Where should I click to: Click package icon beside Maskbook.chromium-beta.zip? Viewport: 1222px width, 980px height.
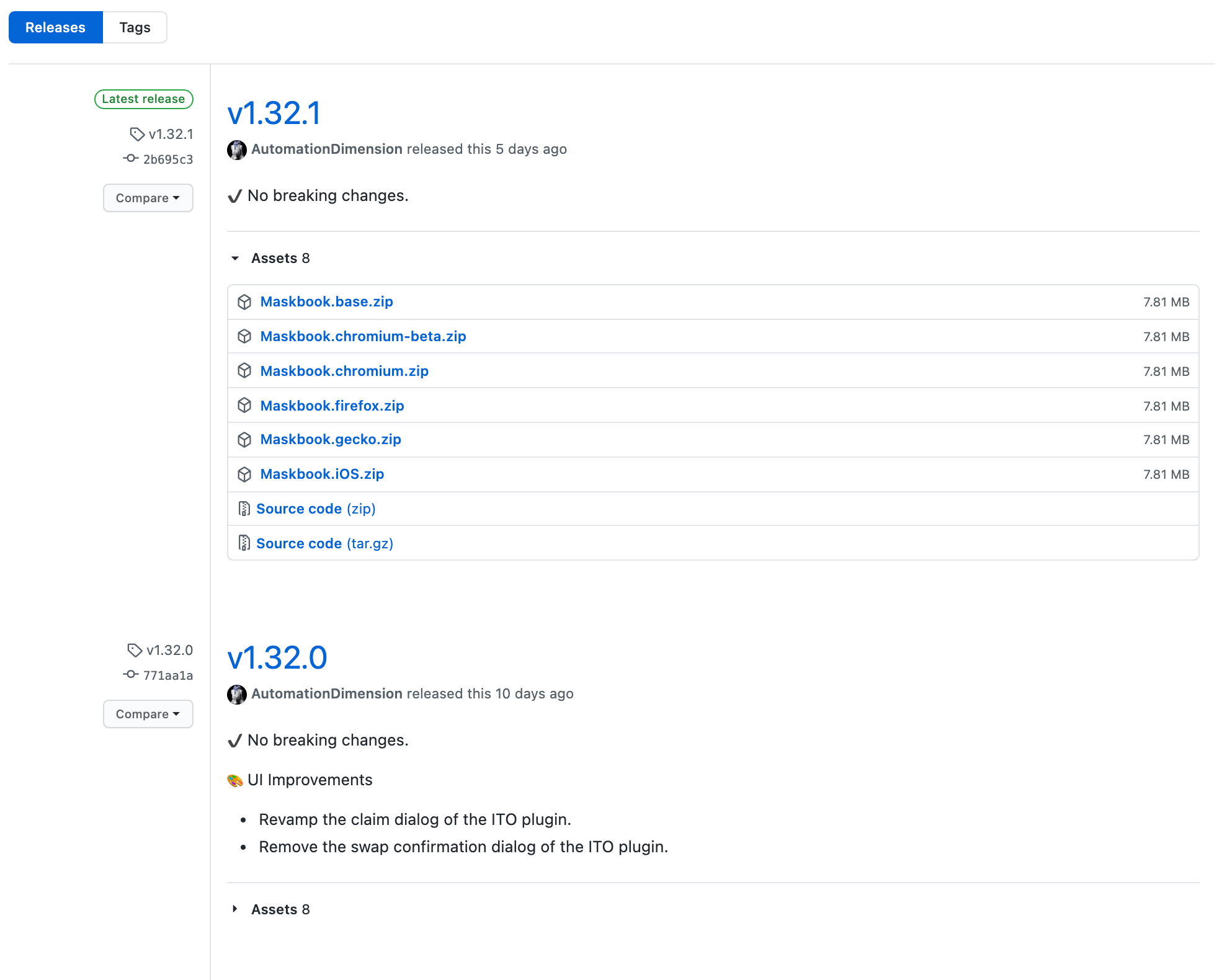(x=244, y=337)
